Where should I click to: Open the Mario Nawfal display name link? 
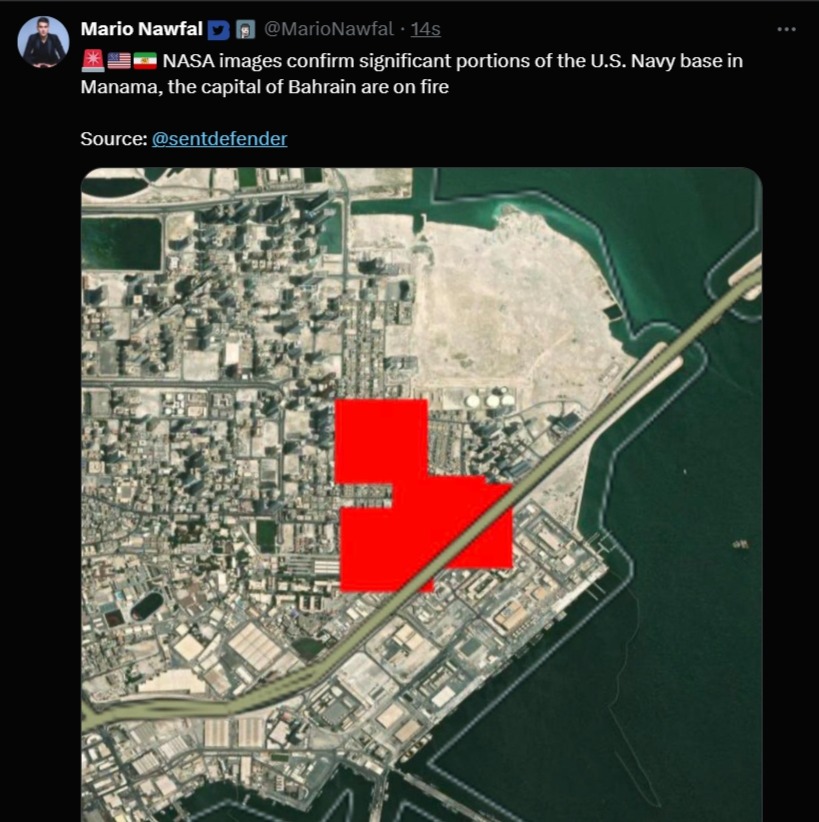pos(142,29)
